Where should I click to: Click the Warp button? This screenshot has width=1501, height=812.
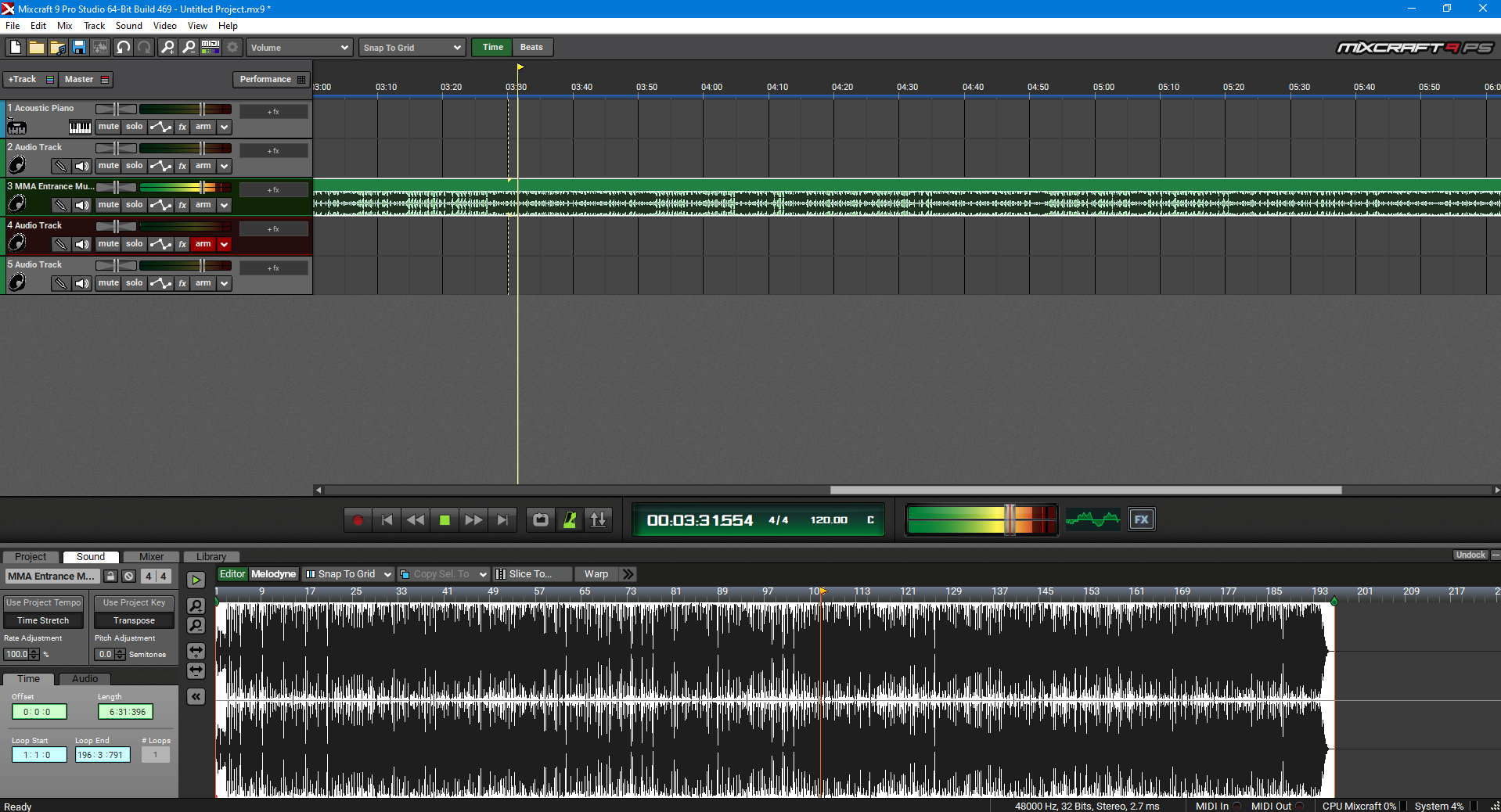596,574
